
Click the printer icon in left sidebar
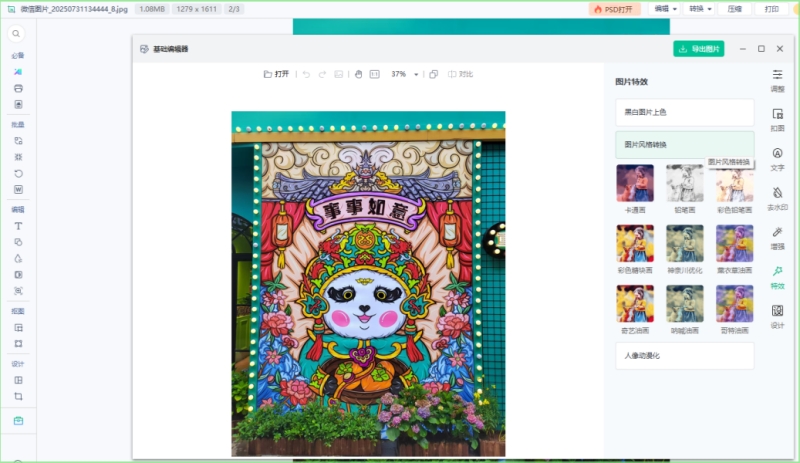point(18,88)
